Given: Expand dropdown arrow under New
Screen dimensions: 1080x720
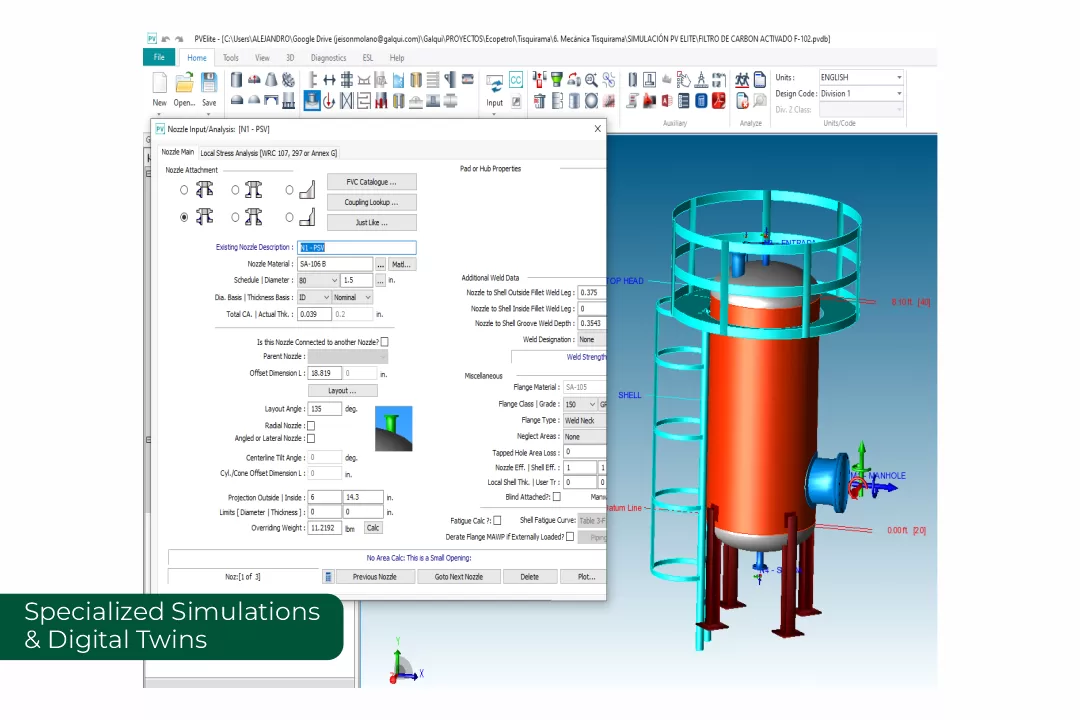Looking at the screenshot, I should coord(159,114).
